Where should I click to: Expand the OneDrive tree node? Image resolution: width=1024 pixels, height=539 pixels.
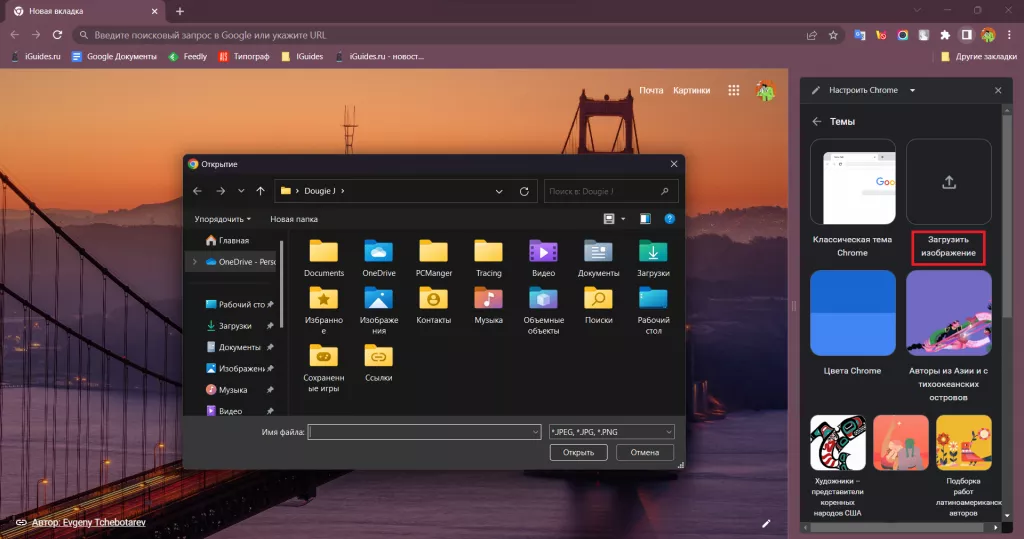pyautogui.click(x=194, y=262)
